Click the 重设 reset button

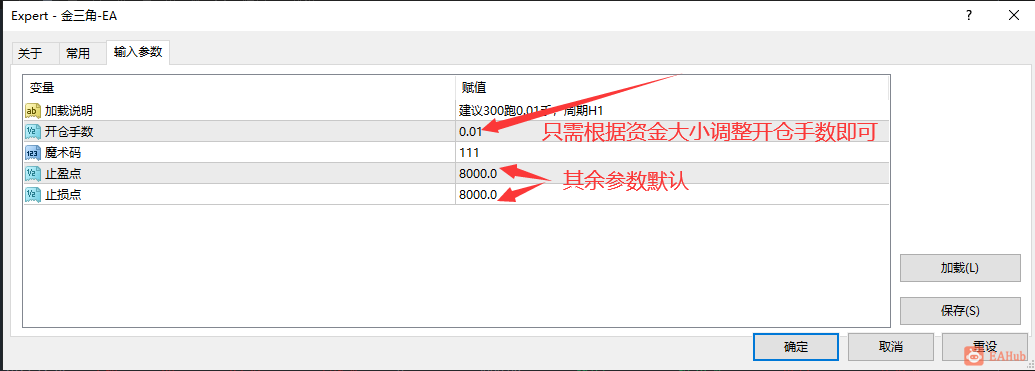coord(985,347)
